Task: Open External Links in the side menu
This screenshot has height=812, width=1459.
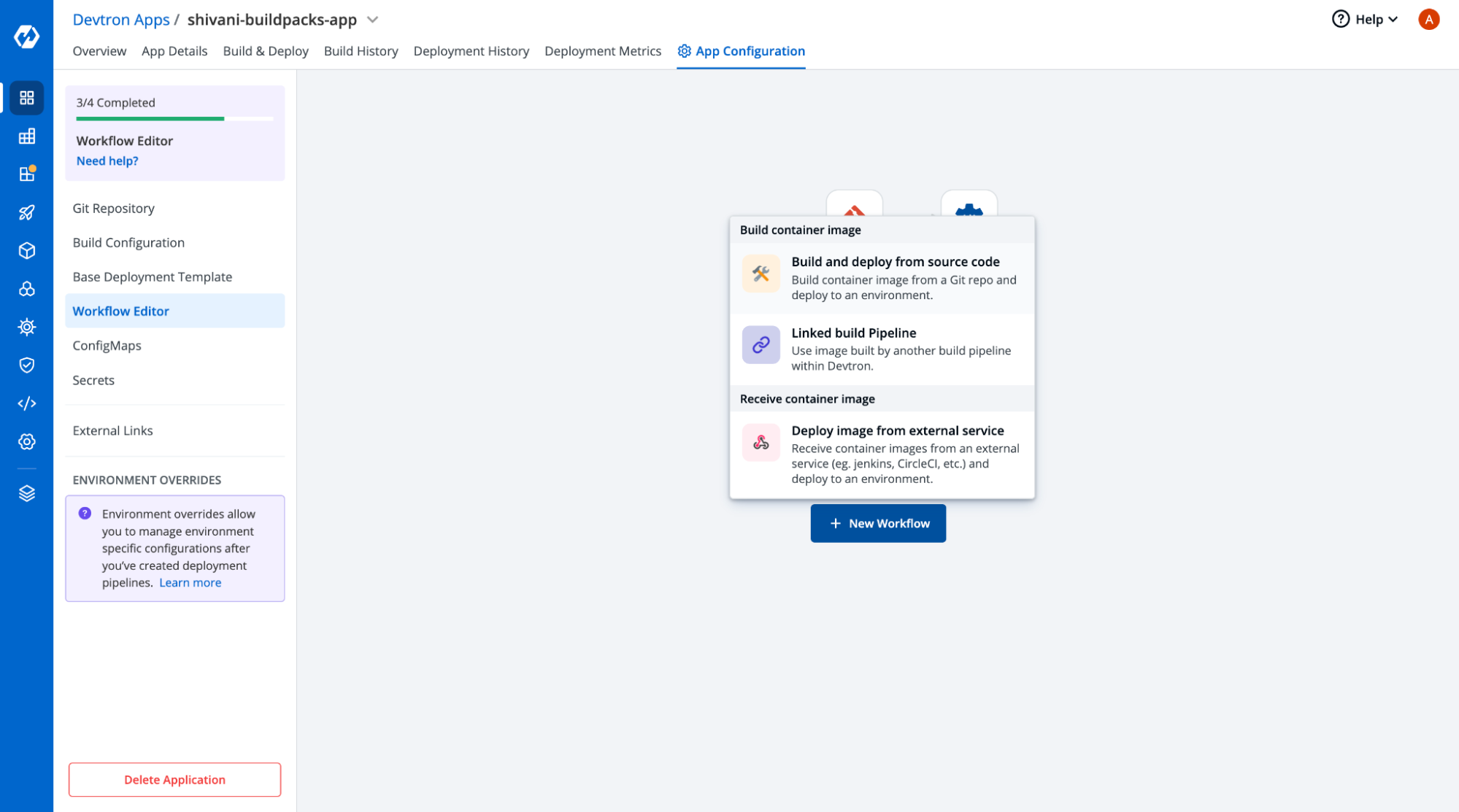Action: (x=174, y=431)
